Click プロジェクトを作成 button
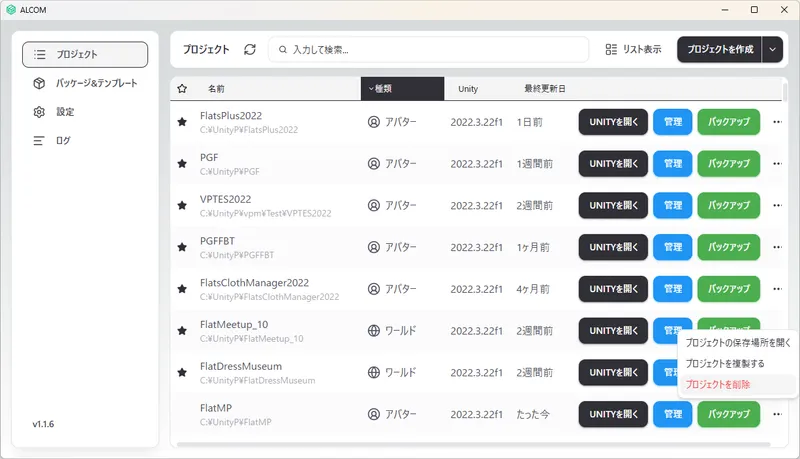The image size is (800, 459). [719, 49]
